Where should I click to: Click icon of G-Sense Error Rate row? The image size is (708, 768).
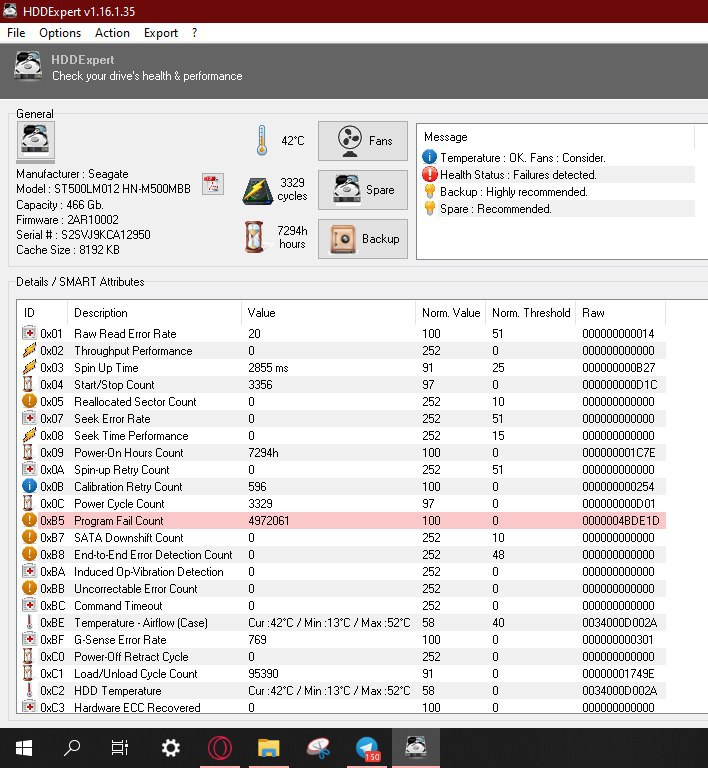tap(29, 639)
